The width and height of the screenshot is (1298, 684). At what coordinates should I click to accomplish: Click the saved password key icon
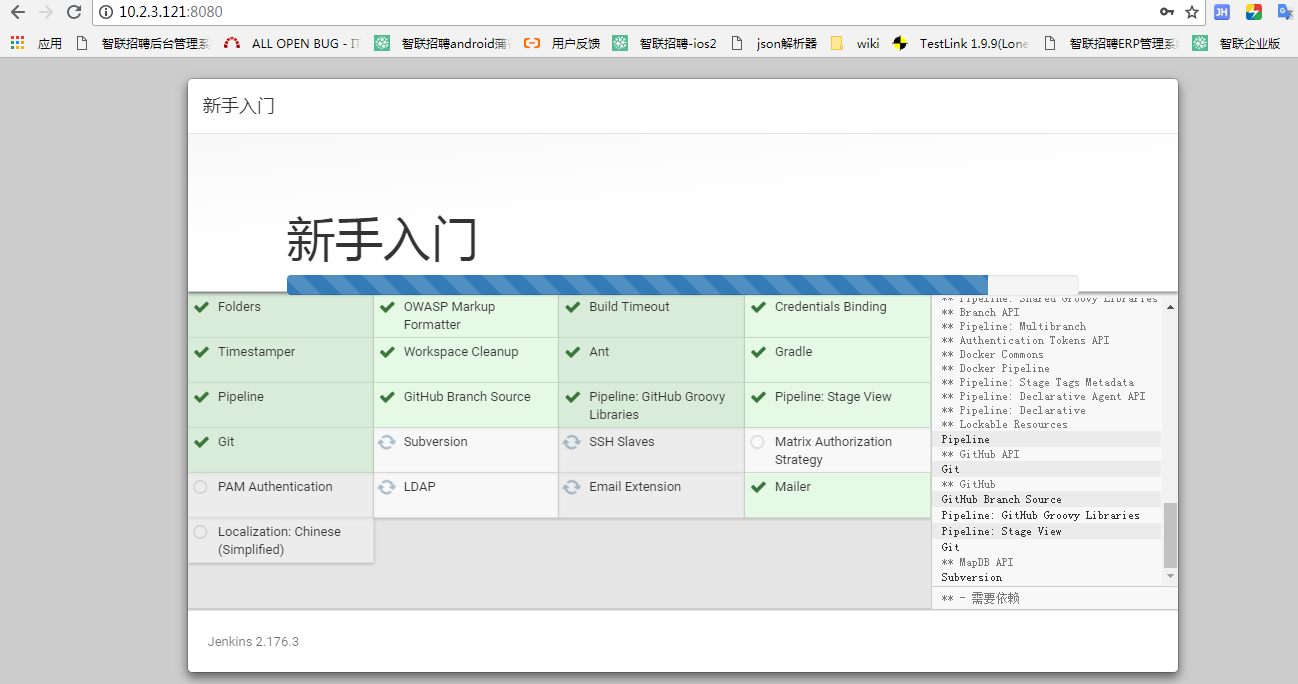1166,12
